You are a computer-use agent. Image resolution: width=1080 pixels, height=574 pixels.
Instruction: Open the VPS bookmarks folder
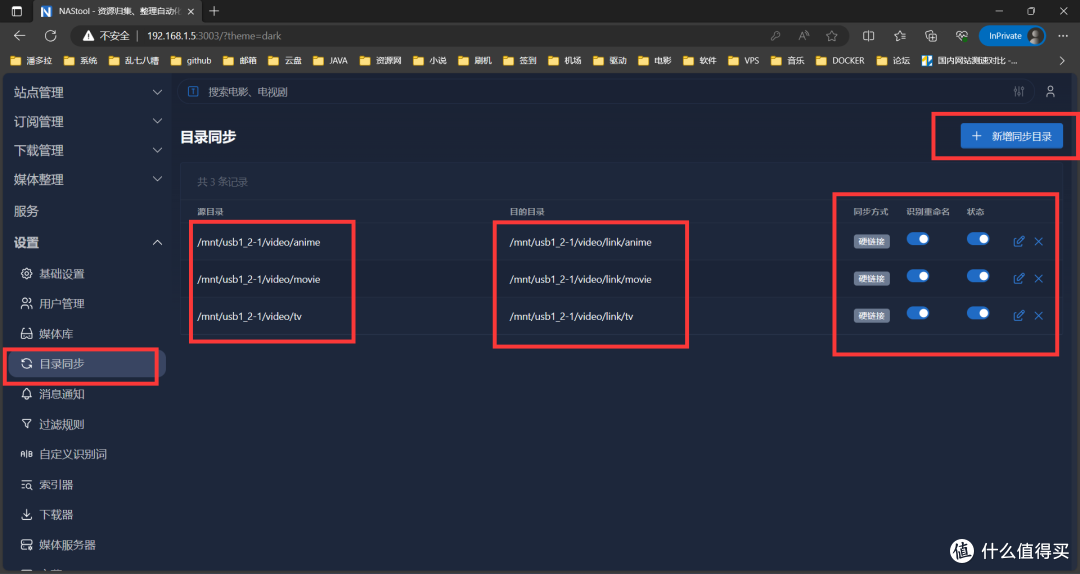click(x=743, y=61)
